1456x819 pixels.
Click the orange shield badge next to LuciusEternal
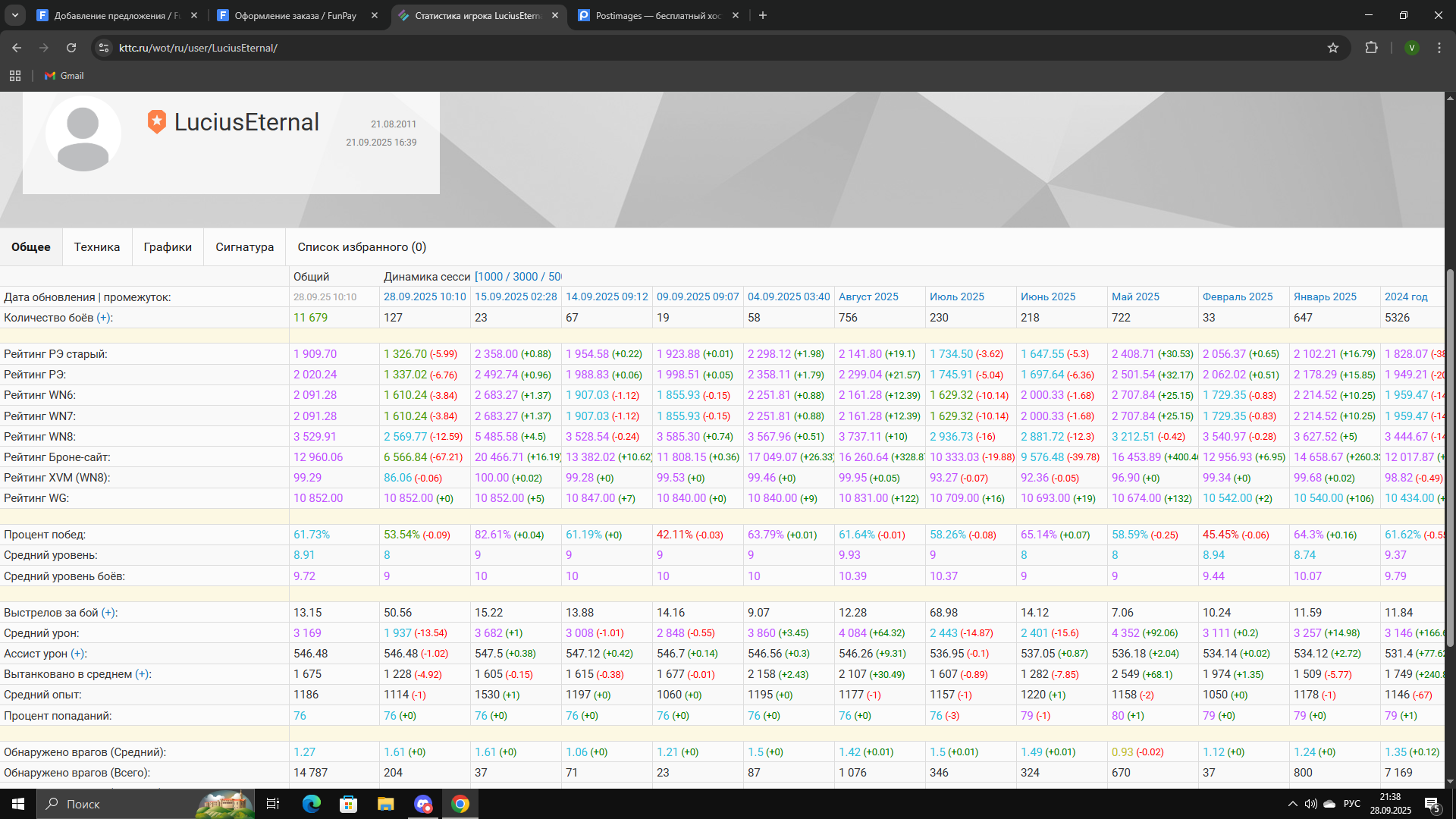point(156,121)
